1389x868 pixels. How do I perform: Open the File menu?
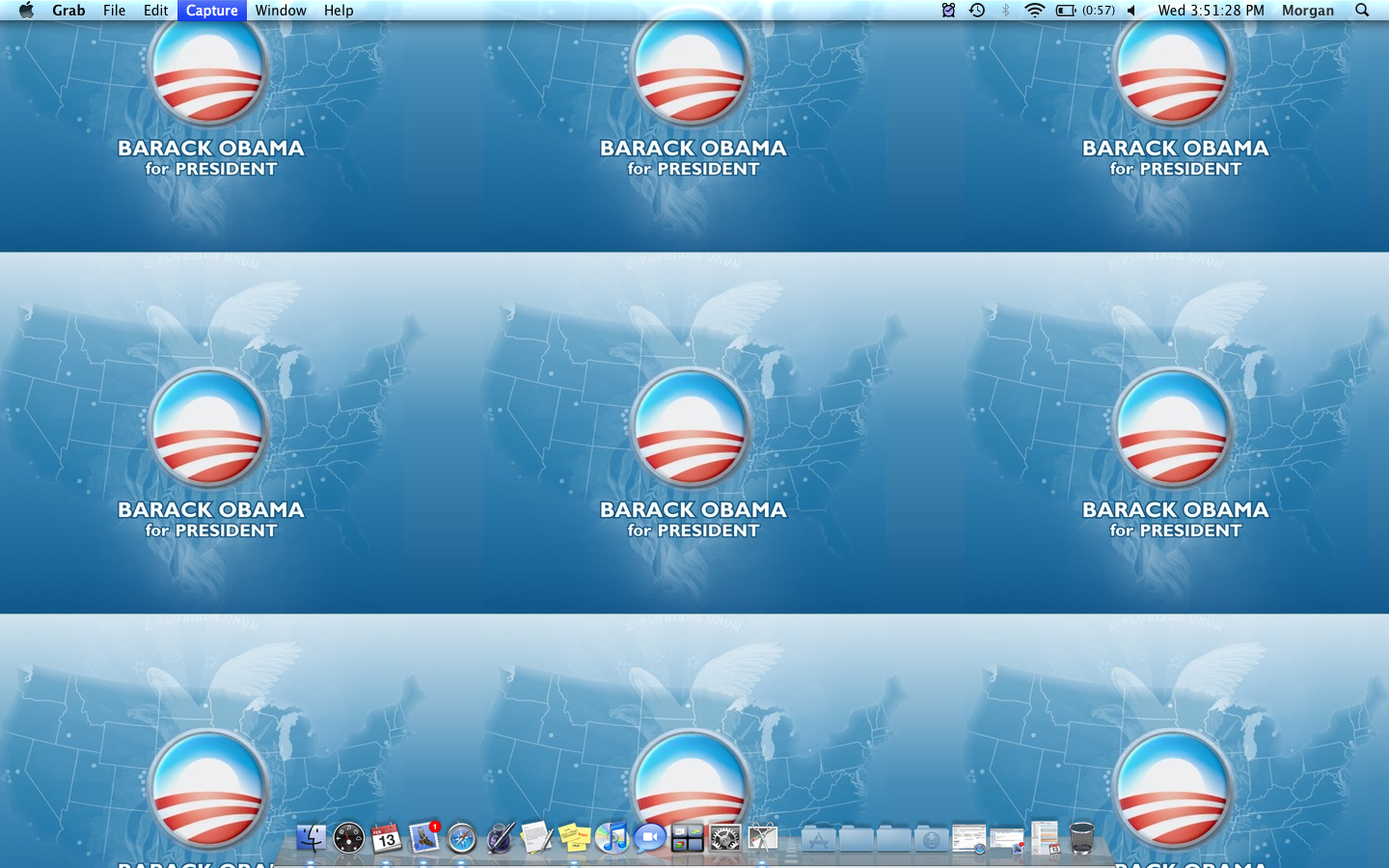click(114, 10)
